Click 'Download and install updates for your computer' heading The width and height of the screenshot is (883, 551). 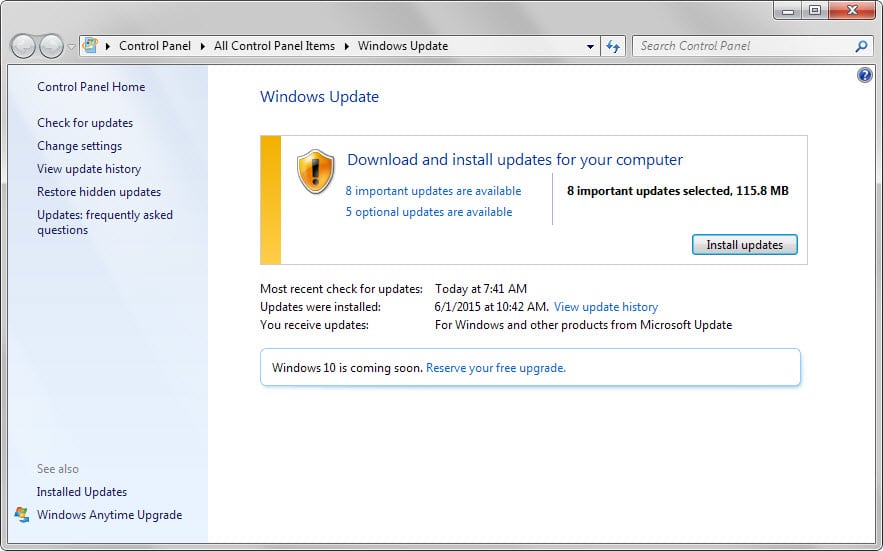tap(515, 160)
